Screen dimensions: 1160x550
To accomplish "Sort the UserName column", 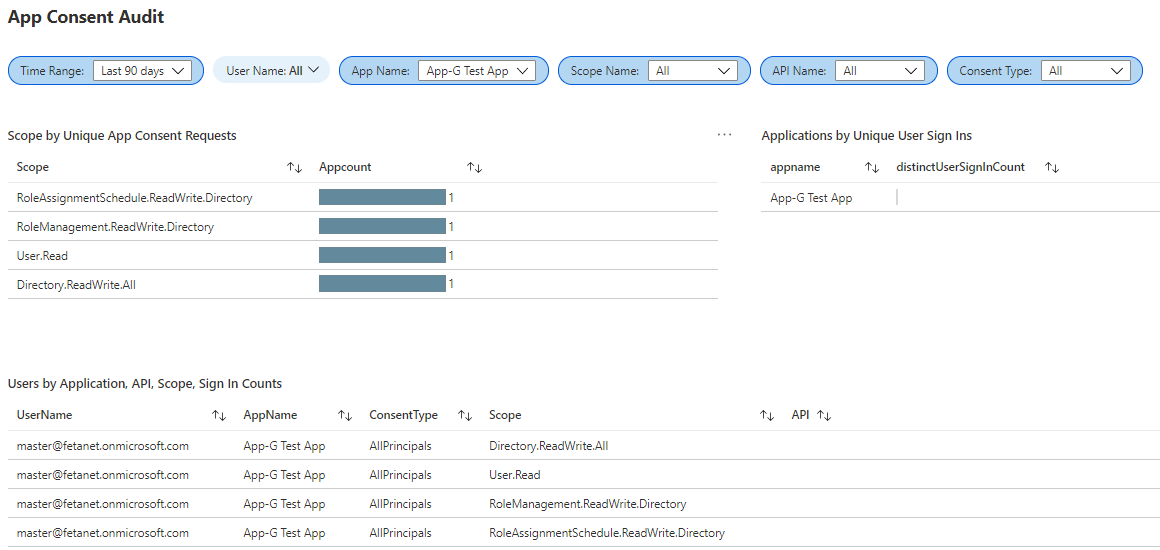I will (x=219, y=415).
